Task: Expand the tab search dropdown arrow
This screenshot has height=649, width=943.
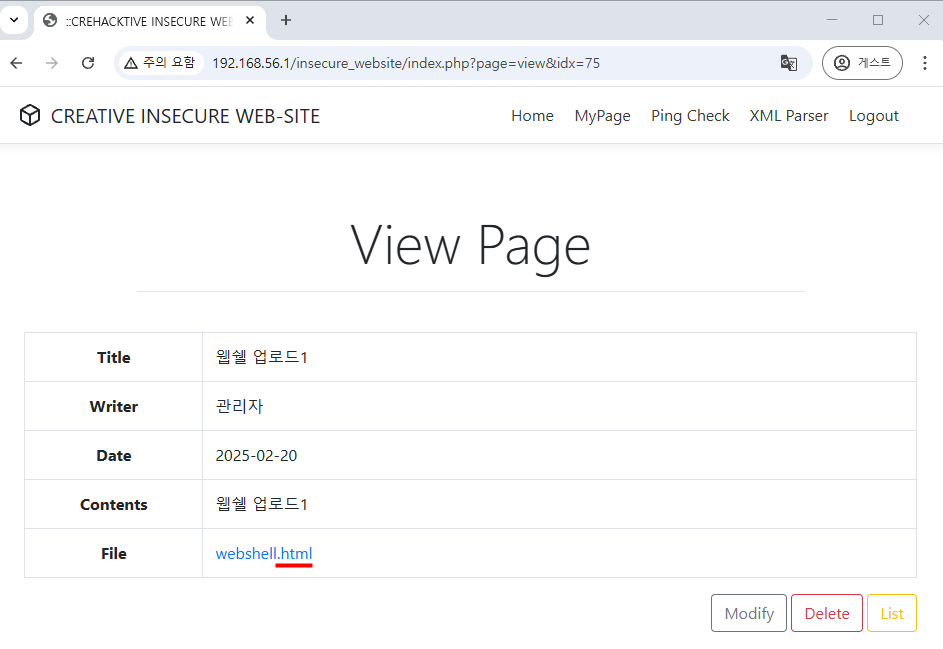Action: click(14, 20)
